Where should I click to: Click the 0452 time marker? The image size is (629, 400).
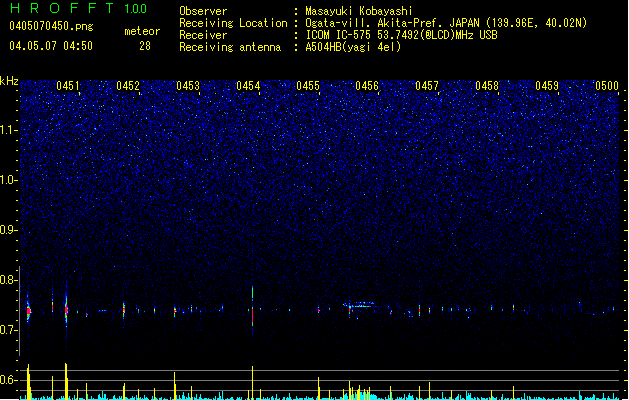[x=128, y=86]
